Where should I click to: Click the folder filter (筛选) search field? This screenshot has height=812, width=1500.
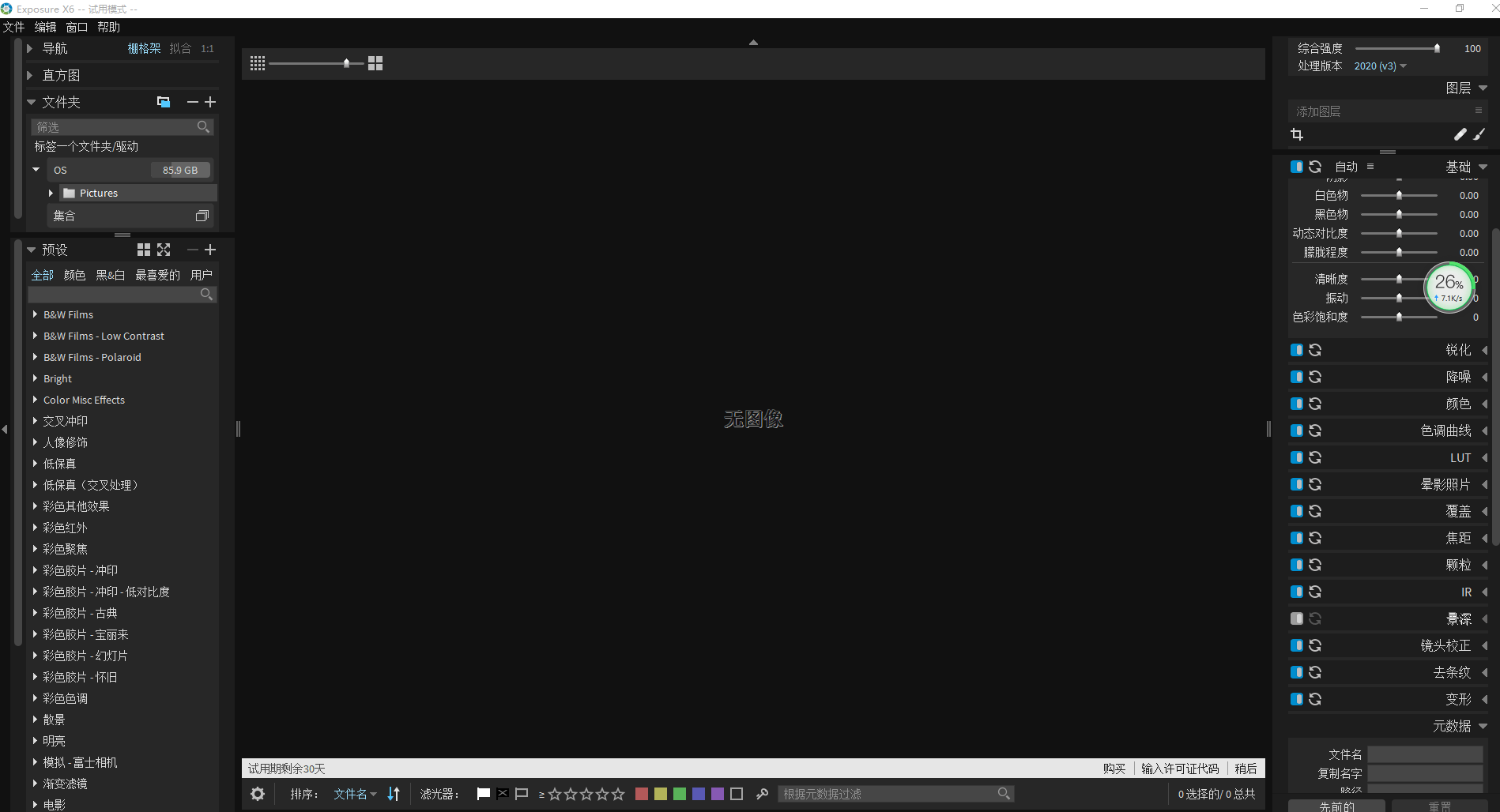point(122,127)
